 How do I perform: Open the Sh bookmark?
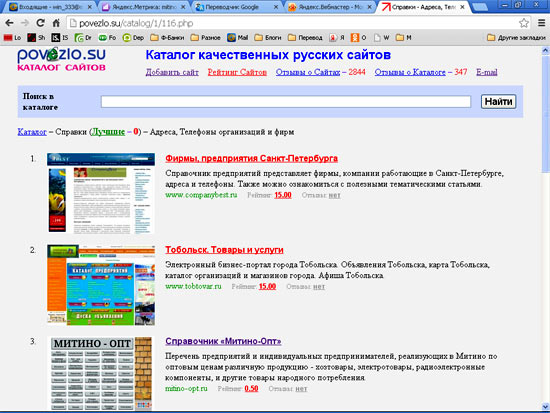36,38
